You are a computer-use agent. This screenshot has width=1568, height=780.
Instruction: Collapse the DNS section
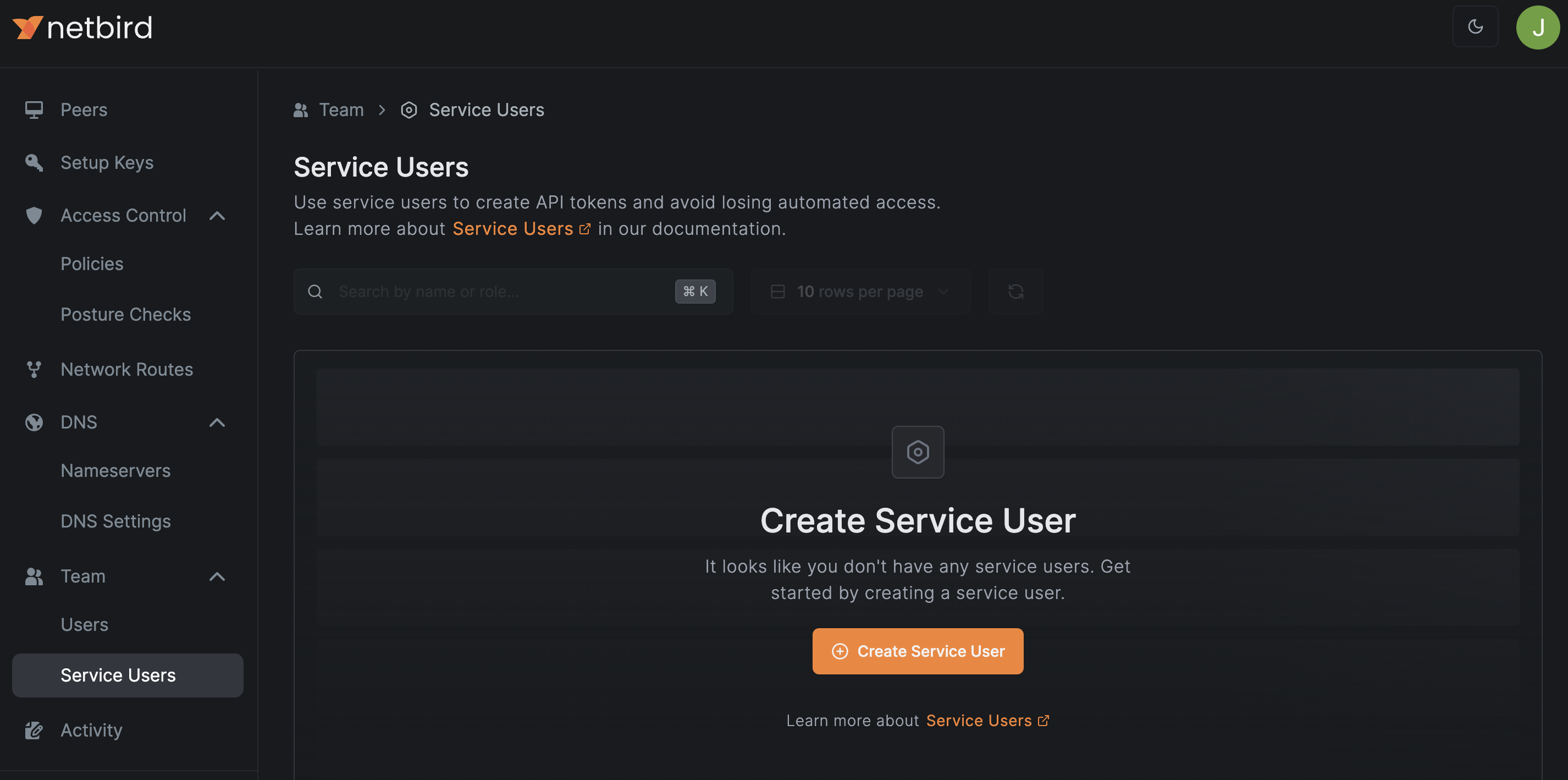[x=217, y=422]
